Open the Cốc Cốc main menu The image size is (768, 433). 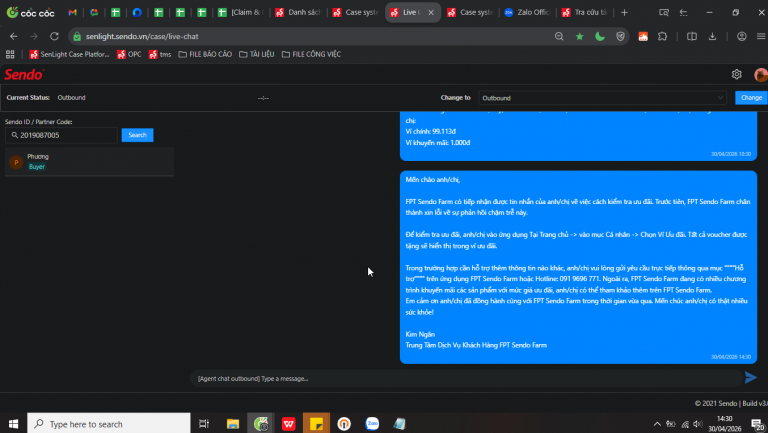[761, 36]
